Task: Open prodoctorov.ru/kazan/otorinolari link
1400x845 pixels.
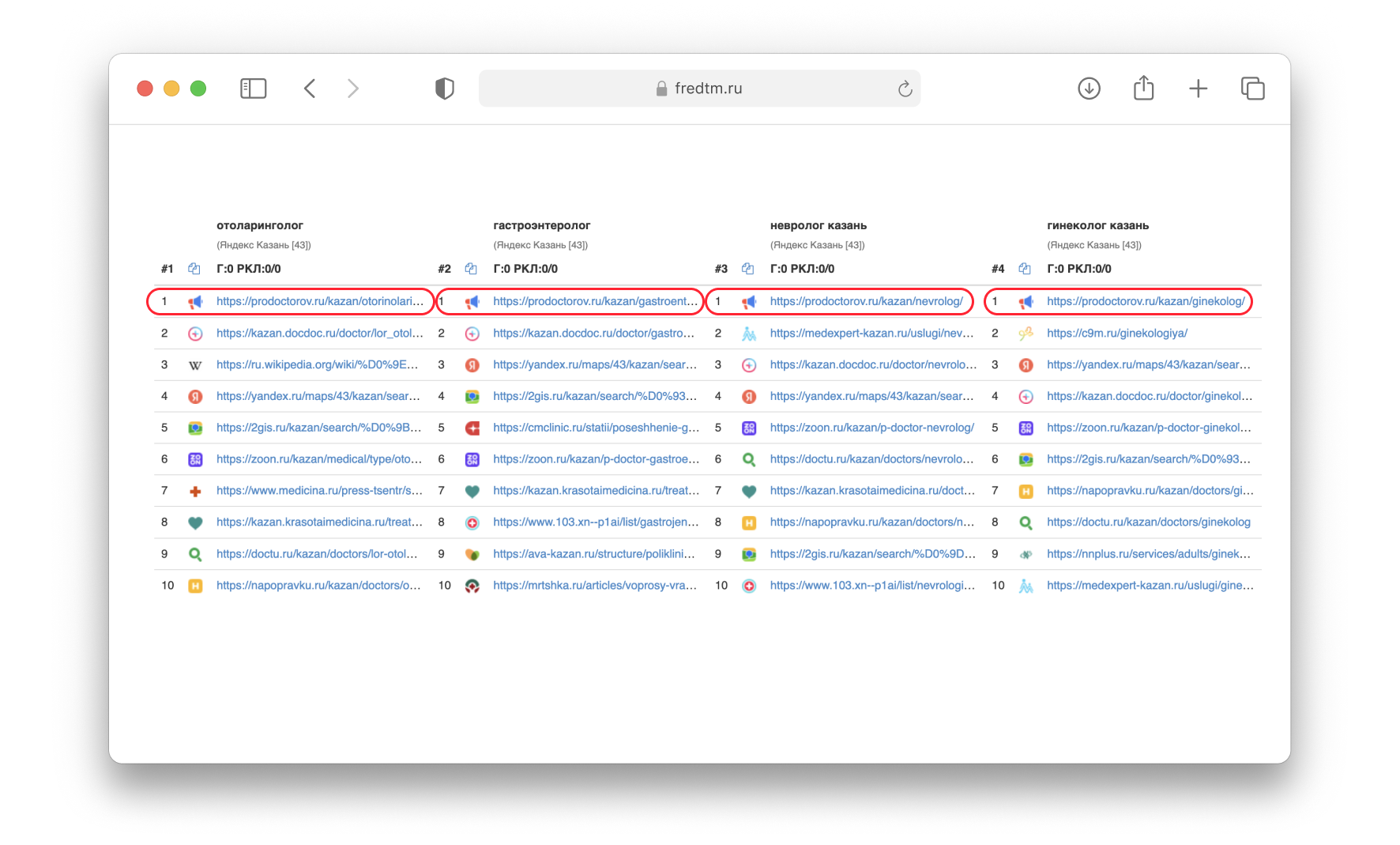Action: click(x=320, y=301)
